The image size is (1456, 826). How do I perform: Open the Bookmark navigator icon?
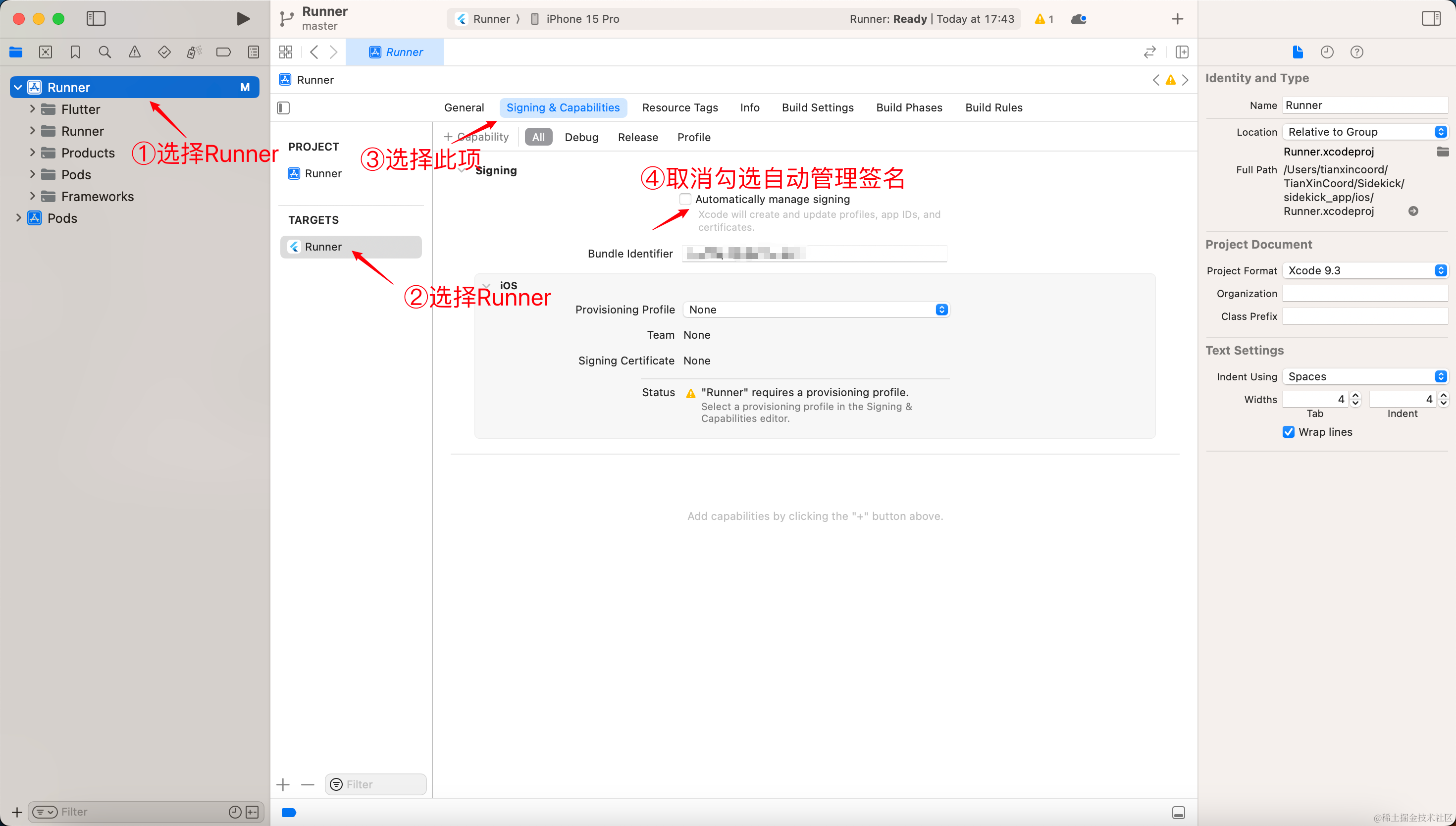[75, 52]
